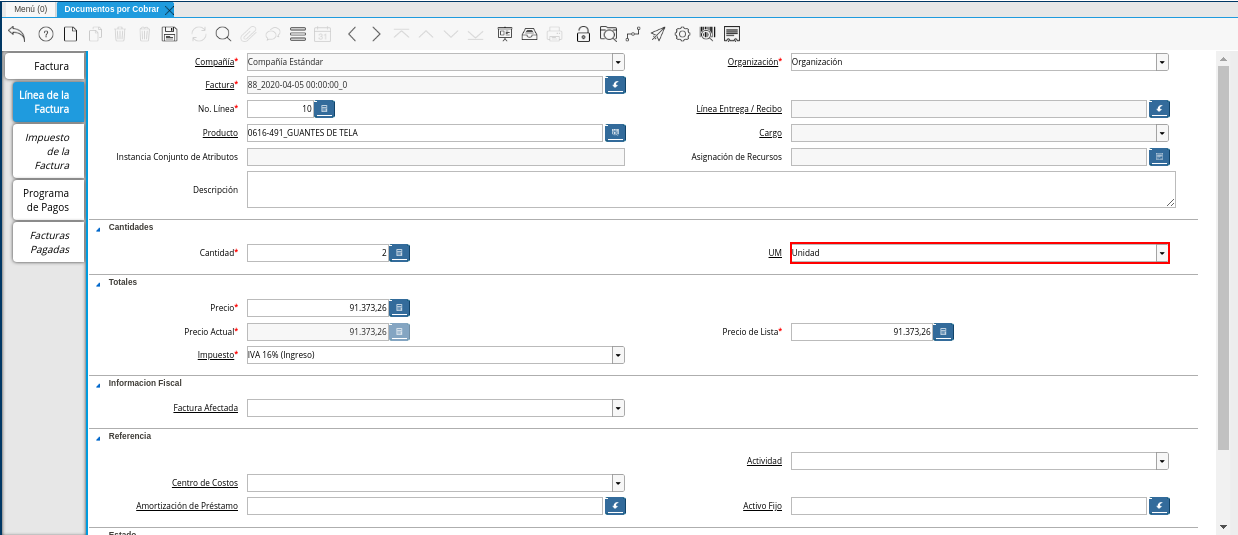Screen dimensions: 1238x535
Task: Click the undo changes arrow icon
Action: tap(17, 34)
